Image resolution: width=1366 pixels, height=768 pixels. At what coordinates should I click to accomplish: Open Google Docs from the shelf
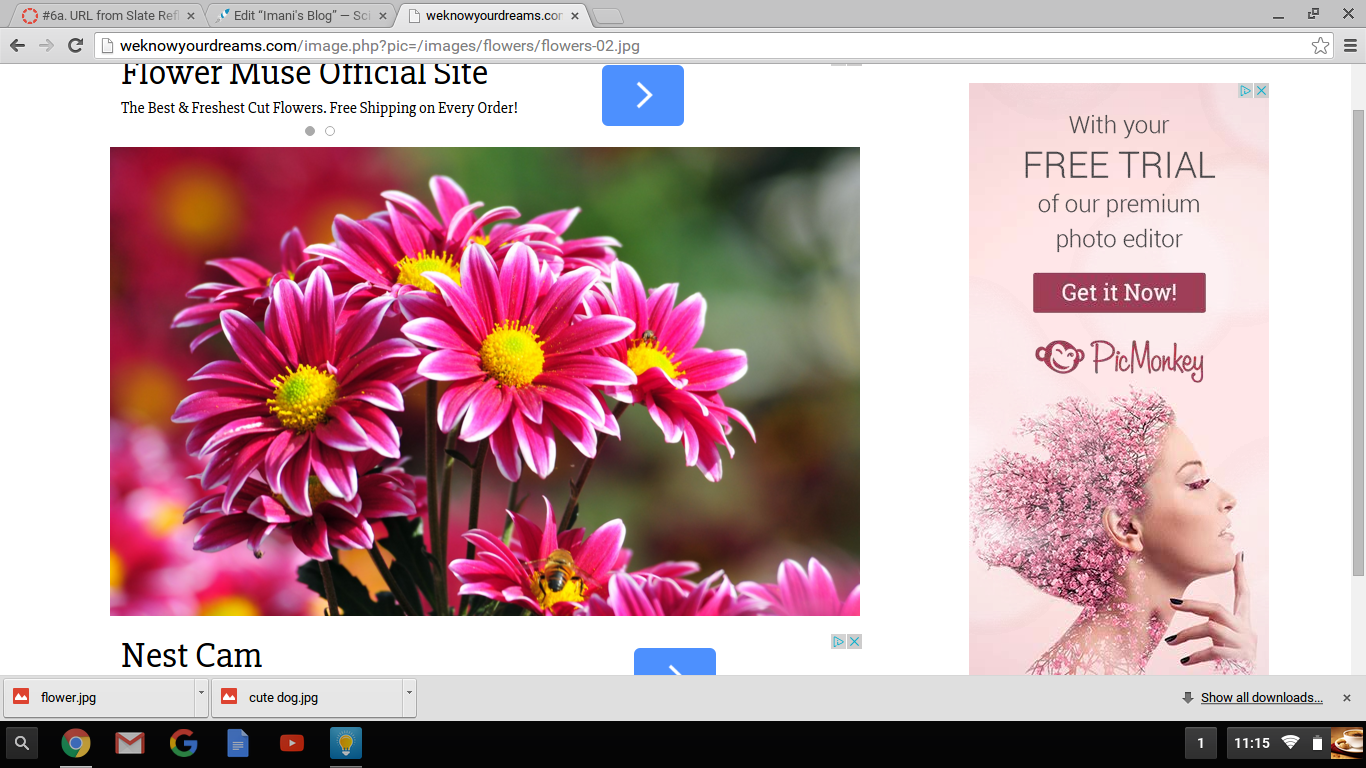coord(238,743)
